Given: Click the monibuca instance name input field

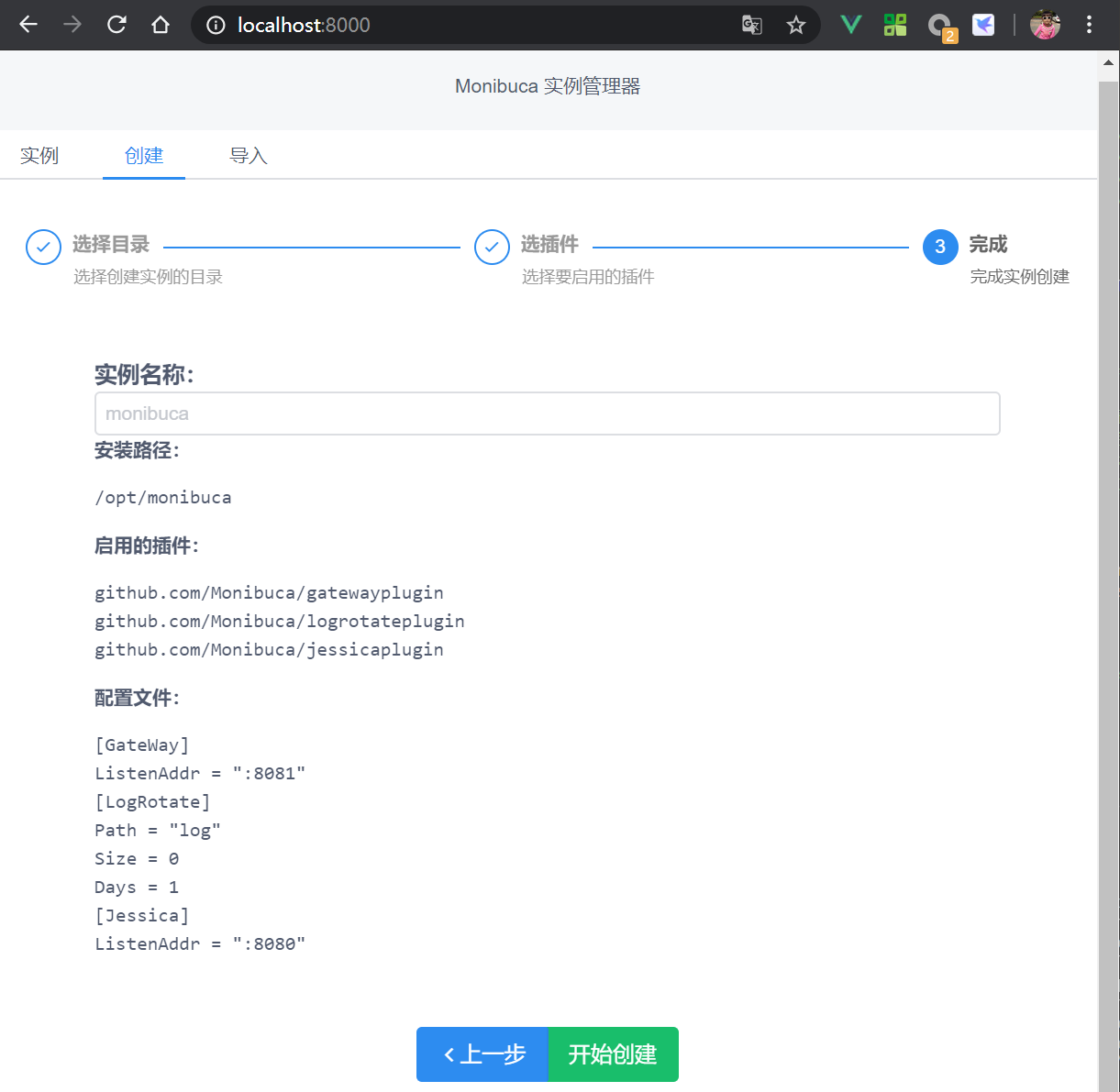Looking at the screenshot, I should point(547,414).
